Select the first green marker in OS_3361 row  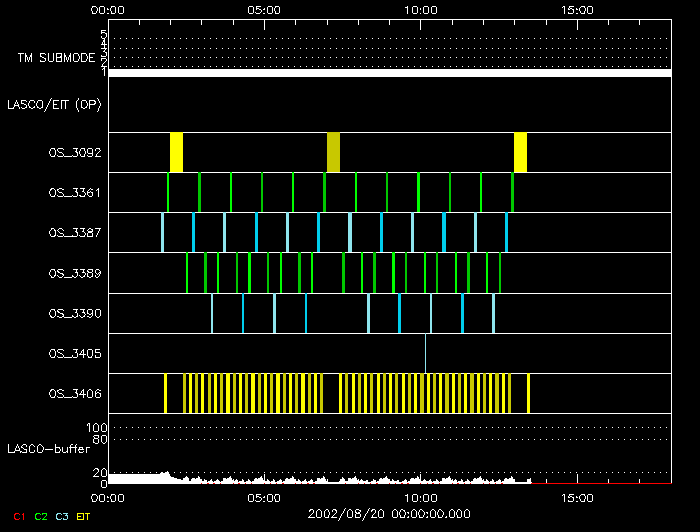pyautogui.click(x=168, y=192)
